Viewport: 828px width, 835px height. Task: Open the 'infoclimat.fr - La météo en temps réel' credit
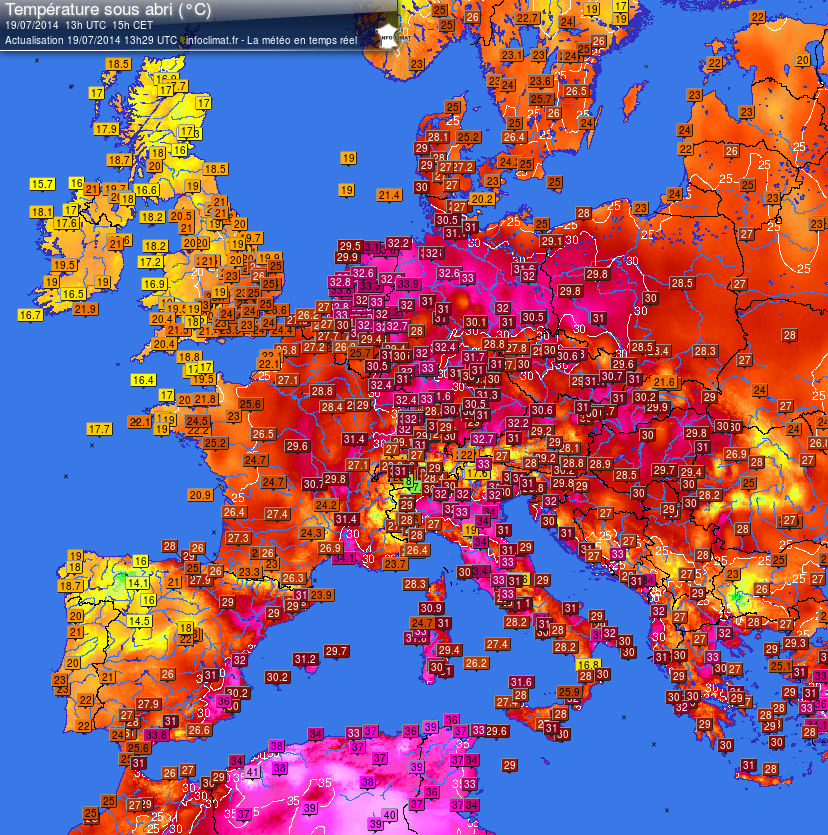pos(271,40)
